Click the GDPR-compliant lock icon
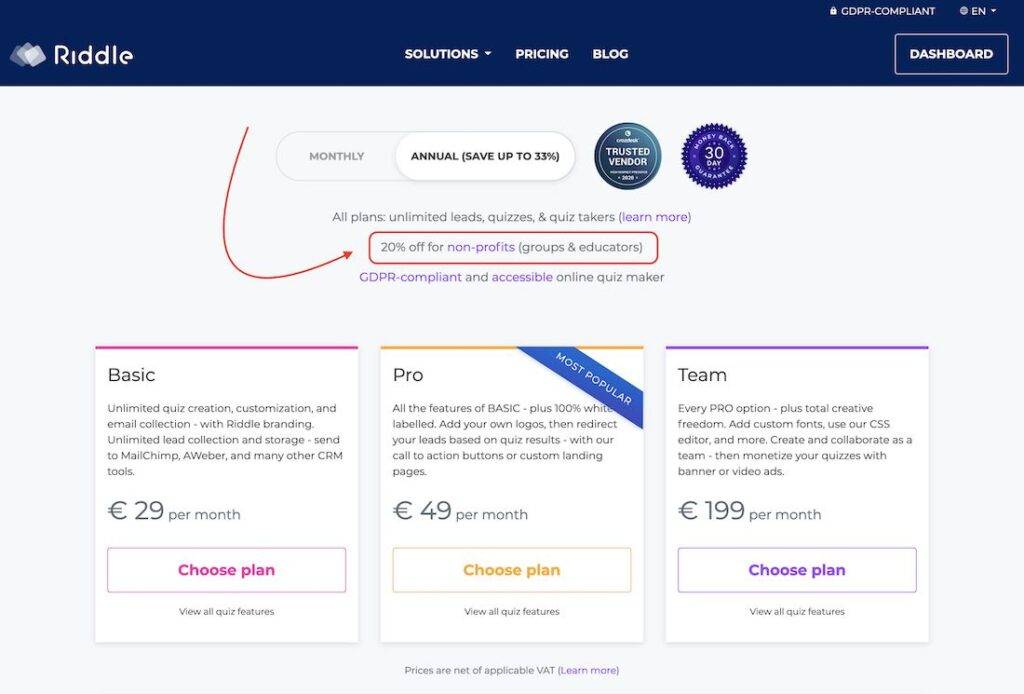Image resolution: width=1024 pixels, height=694 pixels. pyautogui.click(x=833, y=11)
